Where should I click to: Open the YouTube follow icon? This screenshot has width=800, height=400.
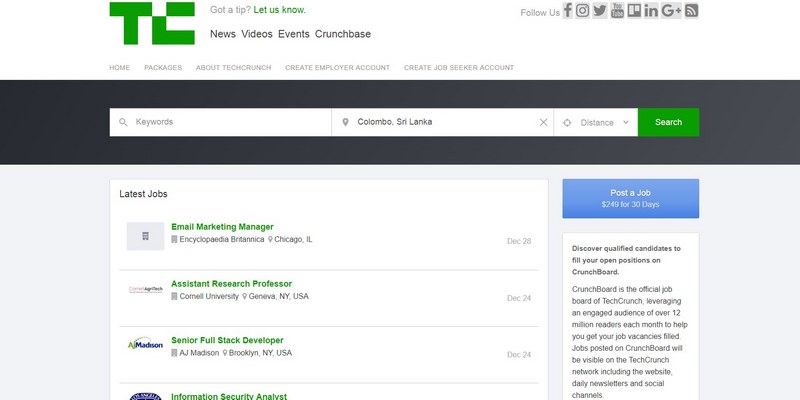tap(617, 10)
